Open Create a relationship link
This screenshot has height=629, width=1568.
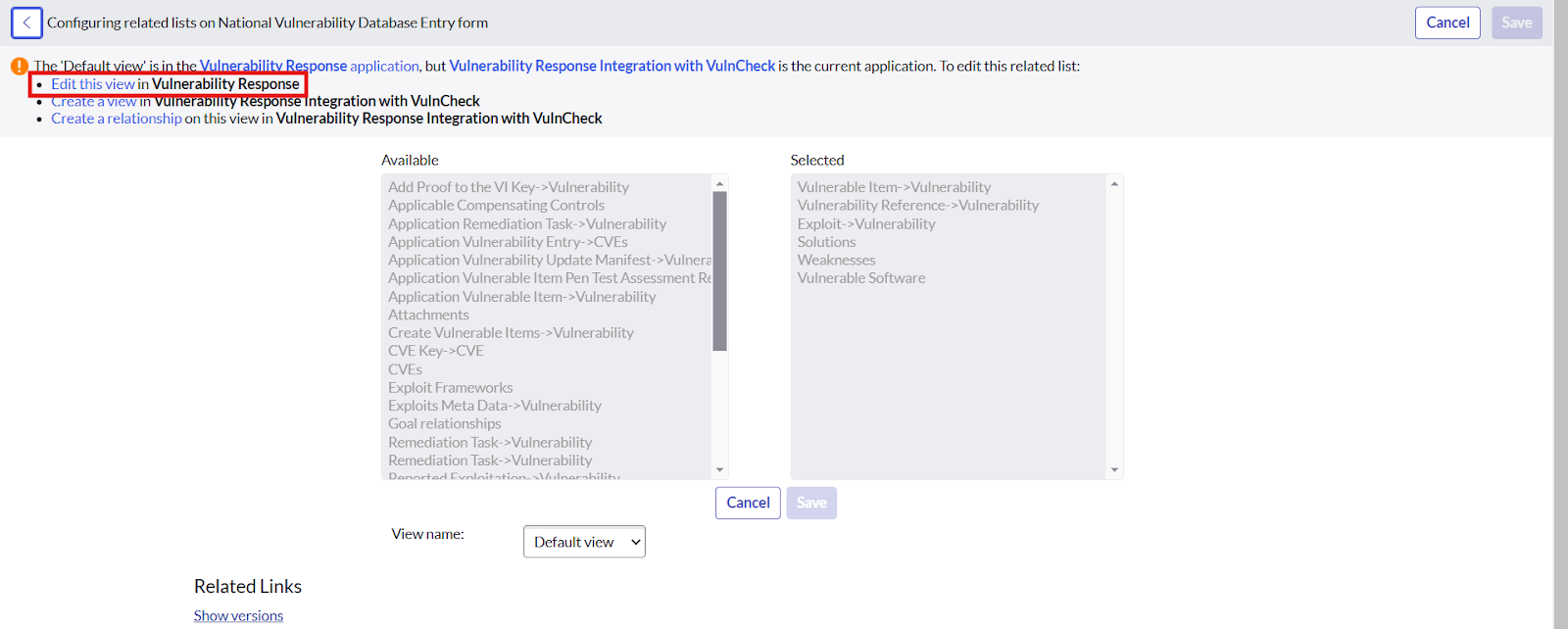[117, 119]
